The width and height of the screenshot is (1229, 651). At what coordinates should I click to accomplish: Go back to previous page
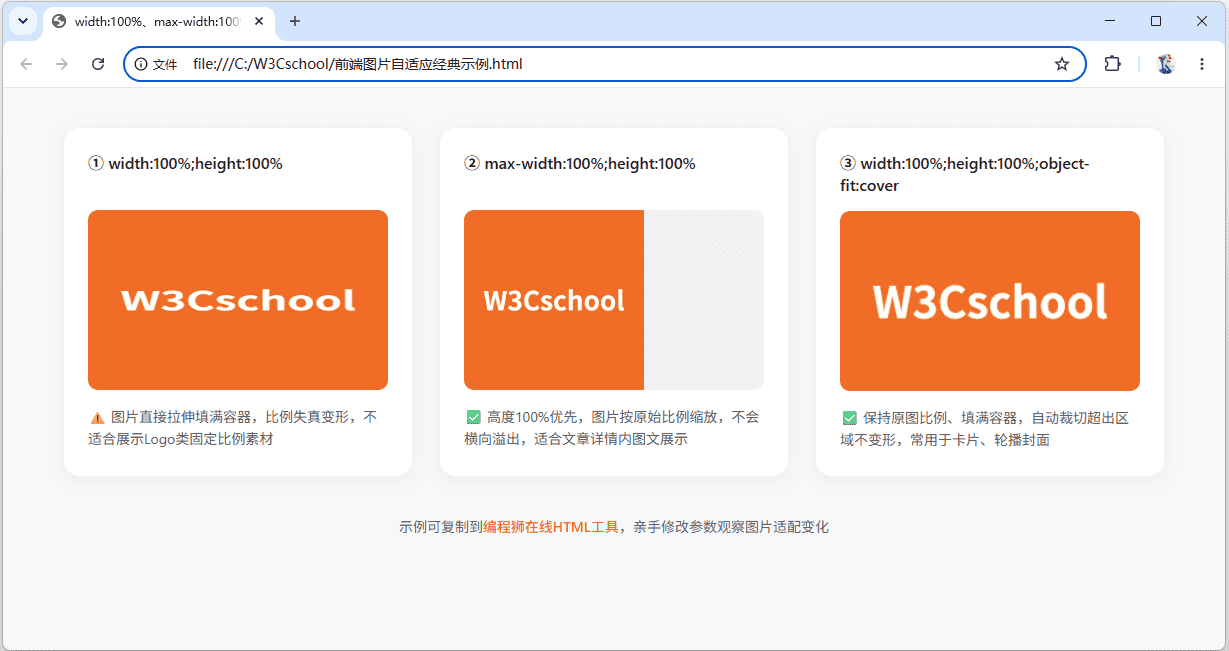coord(27,64)
